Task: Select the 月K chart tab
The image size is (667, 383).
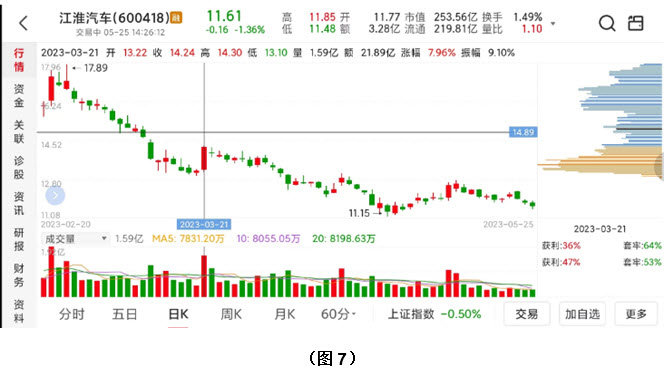Action: pyautogui.click(x=285, y=314)
